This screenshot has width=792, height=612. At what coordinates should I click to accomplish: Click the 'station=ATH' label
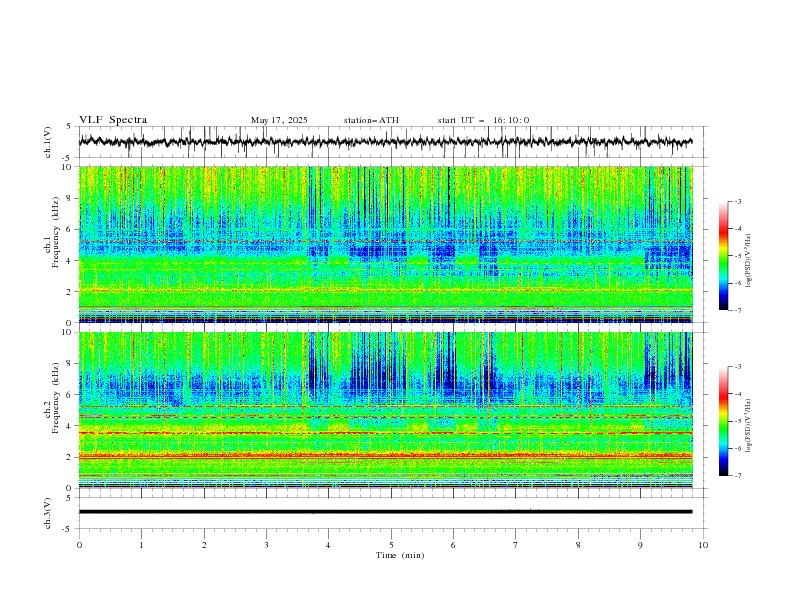pyautogui.click(x=371, y=120)
